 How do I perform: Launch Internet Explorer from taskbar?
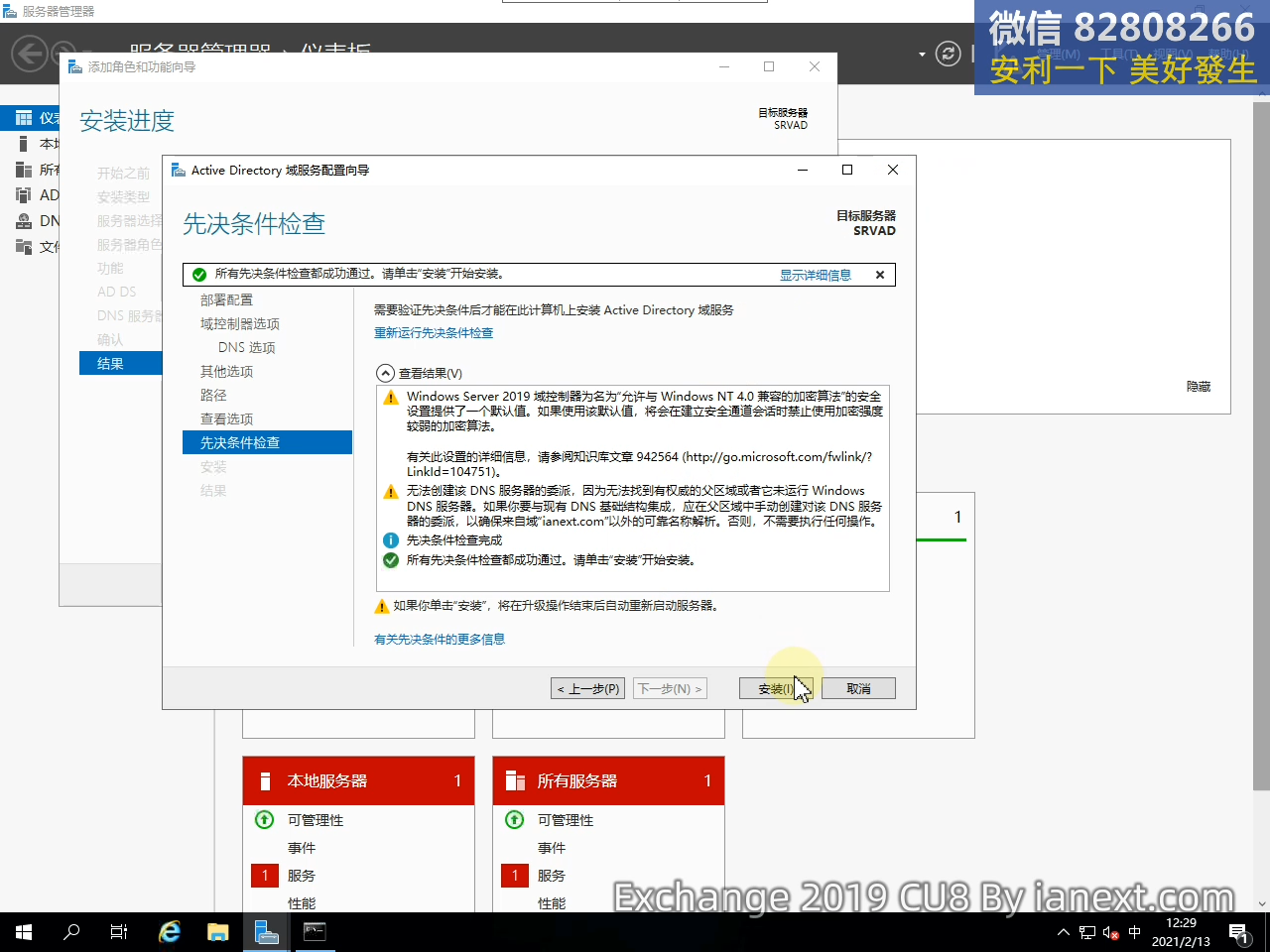[171, 932]
